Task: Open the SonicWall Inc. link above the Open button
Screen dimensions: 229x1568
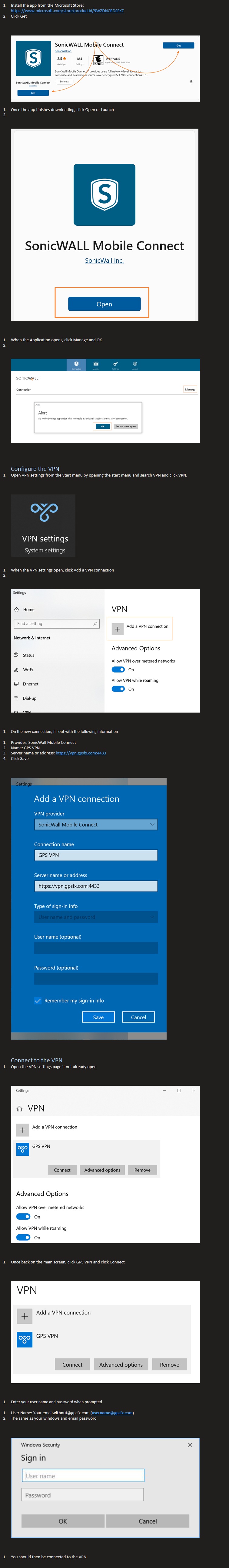Action: click(105, 261)
